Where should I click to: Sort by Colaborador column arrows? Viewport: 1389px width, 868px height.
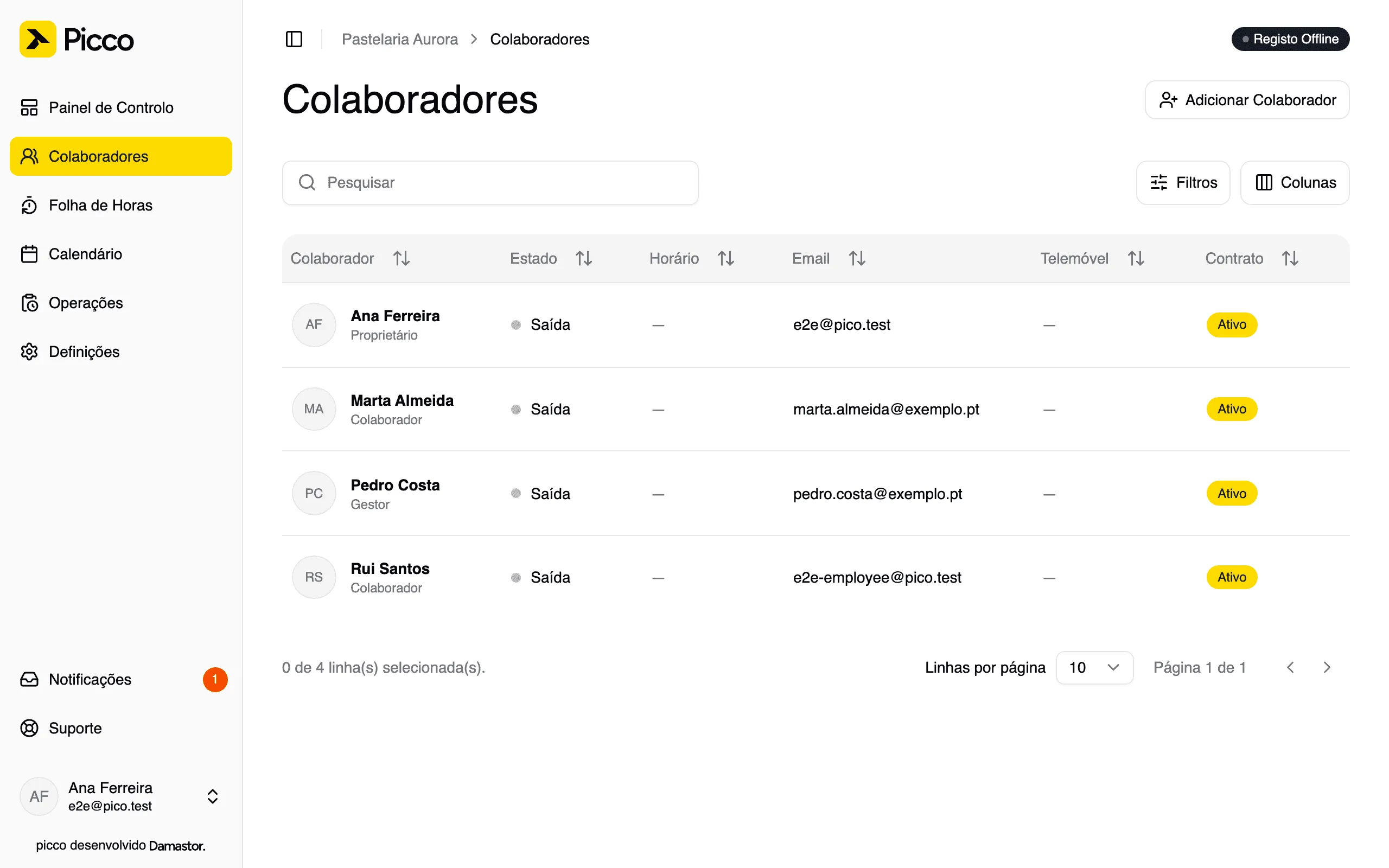coord(401,258)
